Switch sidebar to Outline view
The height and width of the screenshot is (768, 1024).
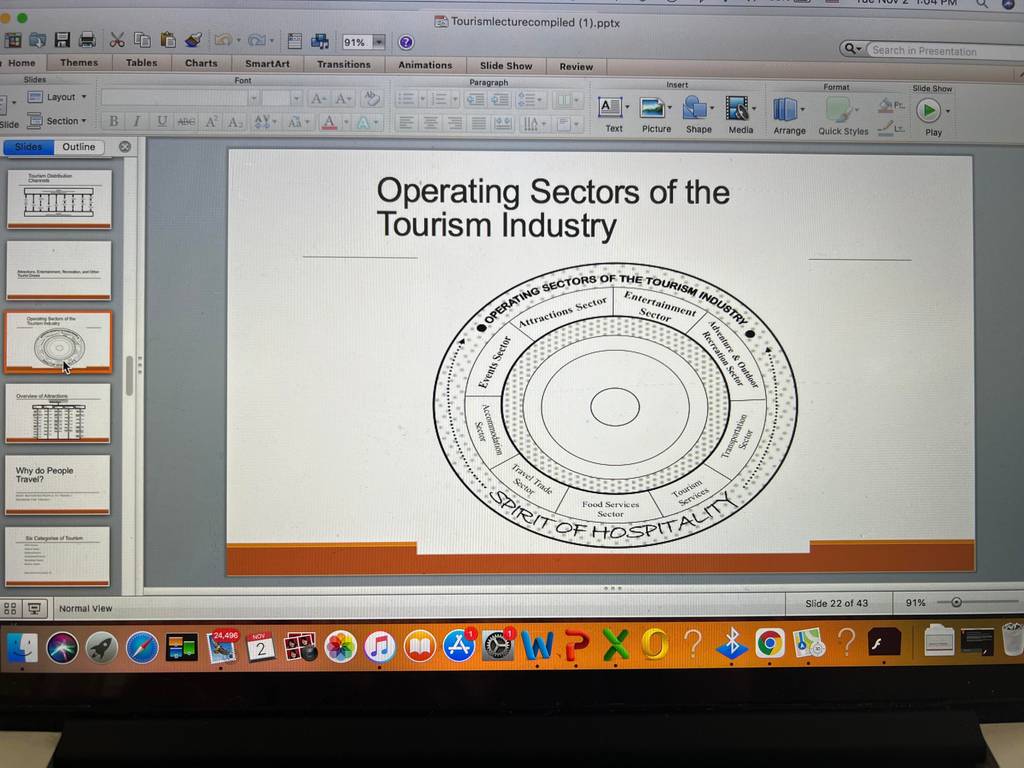[x=79, y=147]
